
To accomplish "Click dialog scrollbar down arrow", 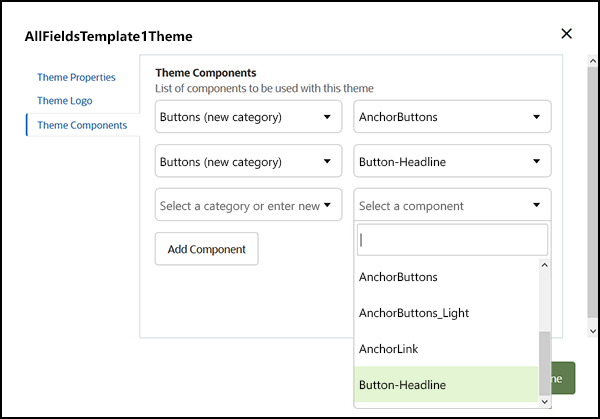I will 592,329.
